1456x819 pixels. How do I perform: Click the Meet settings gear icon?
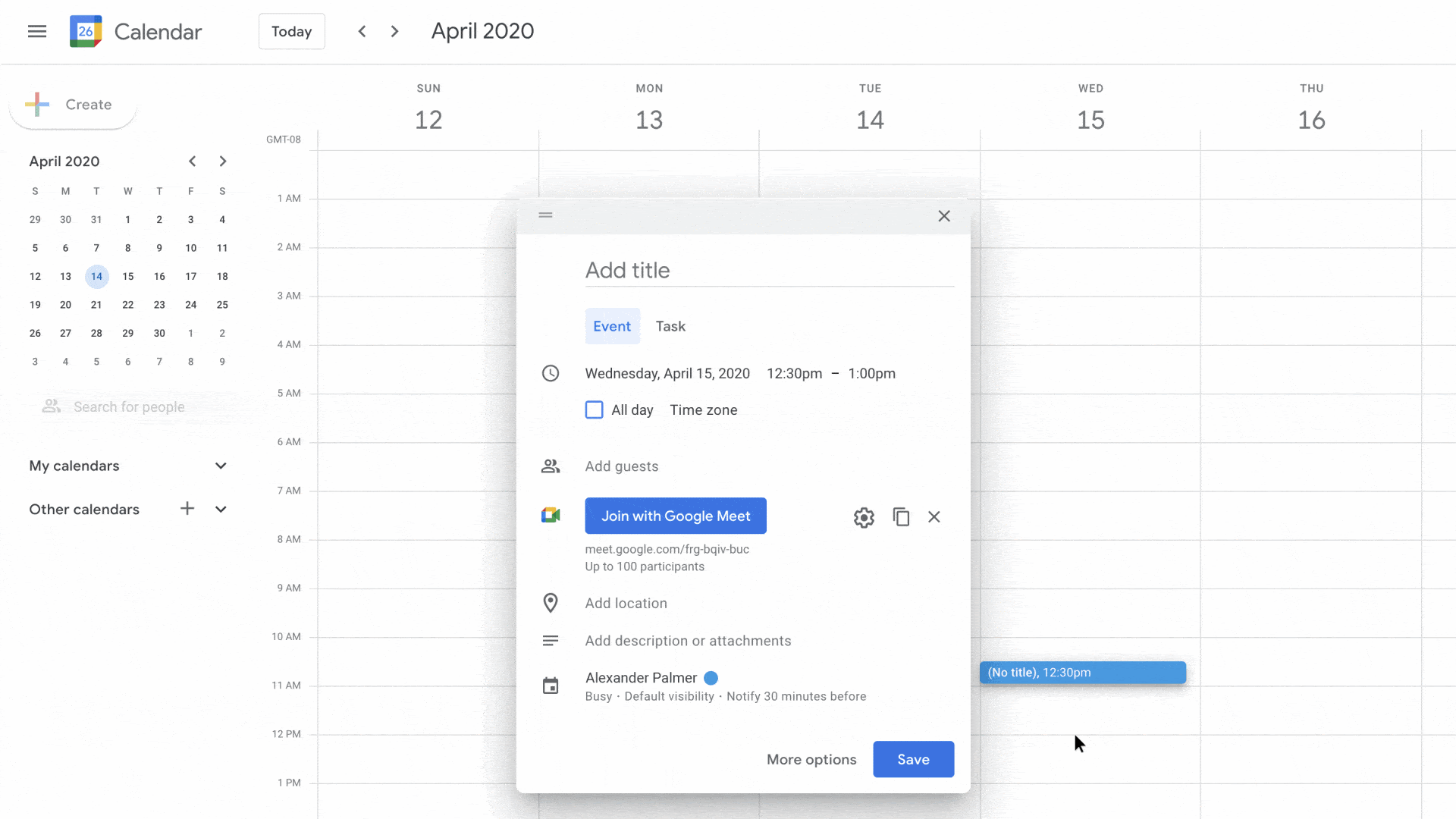(x=864, y=517)
